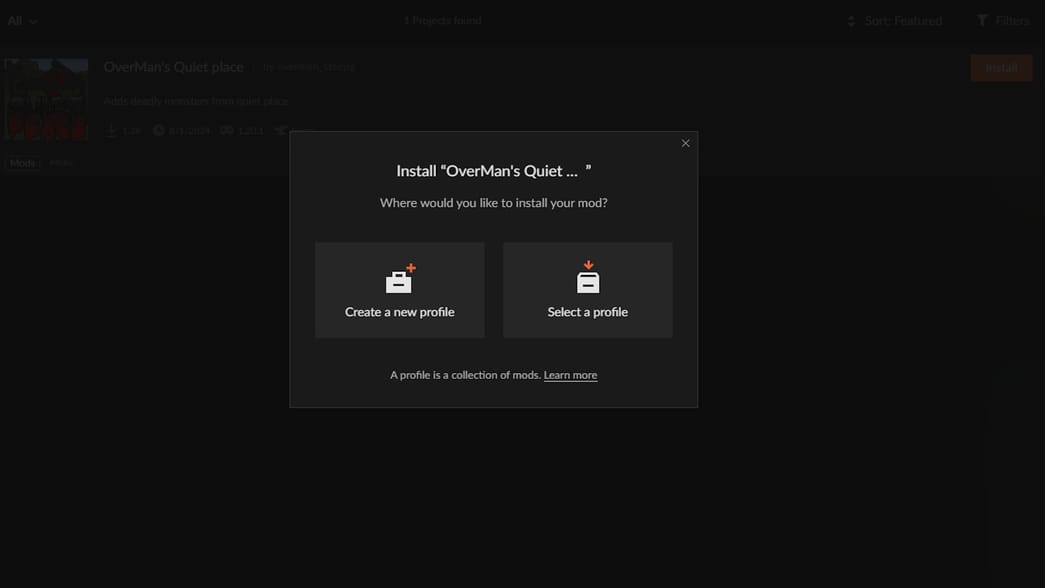Open the OverMan's Quiet place mod thumbnail
The width and height of the screenshot is (1045, 588).
(x=46, y=99)
